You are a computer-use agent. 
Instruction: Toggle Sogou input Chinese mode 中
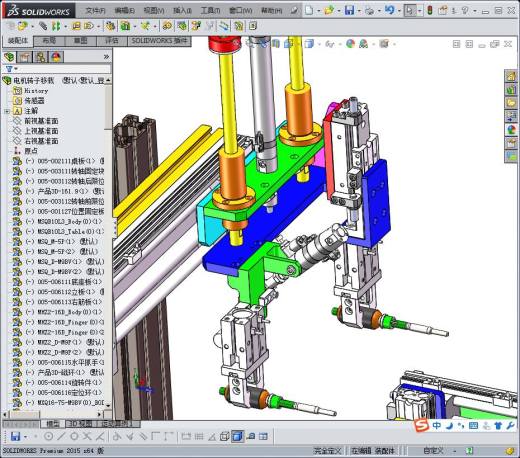[x=436, y=425]
